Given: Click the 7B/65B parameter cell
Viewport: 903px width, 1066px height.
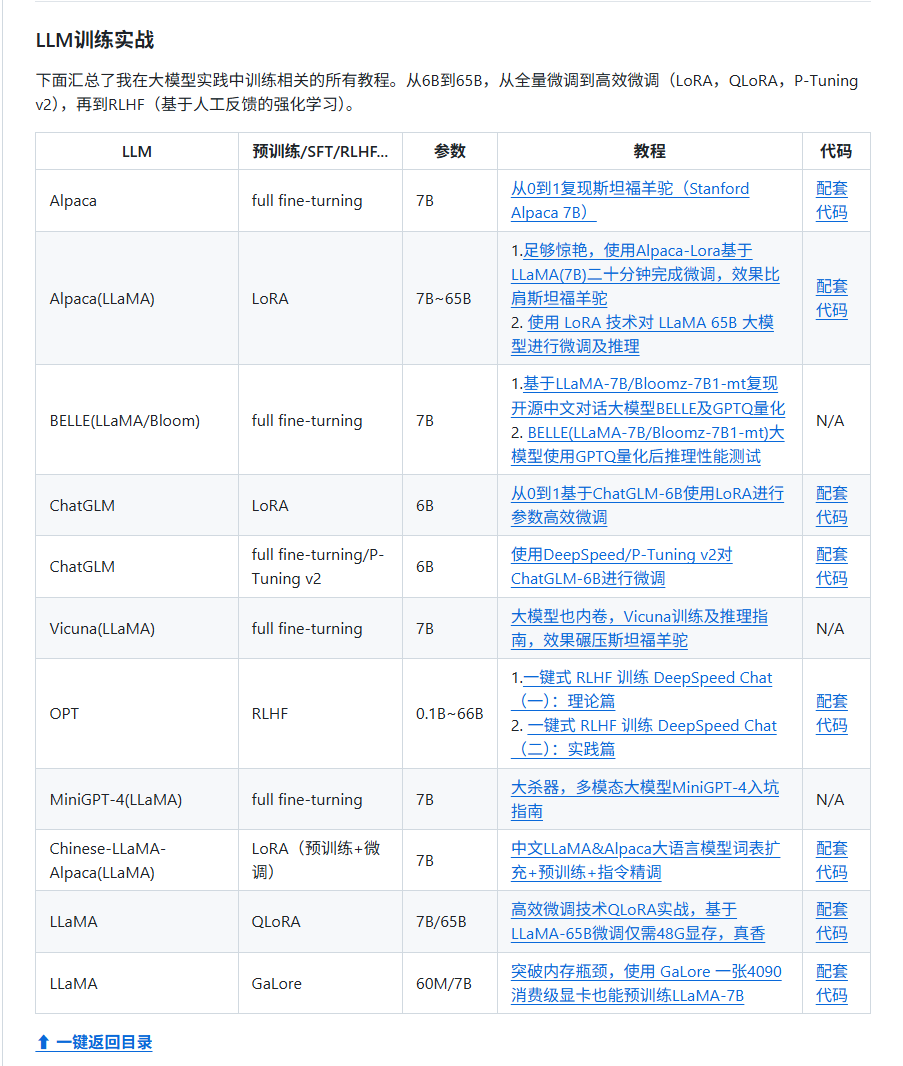Looking at the screenshot, I should tap(449, 921).
